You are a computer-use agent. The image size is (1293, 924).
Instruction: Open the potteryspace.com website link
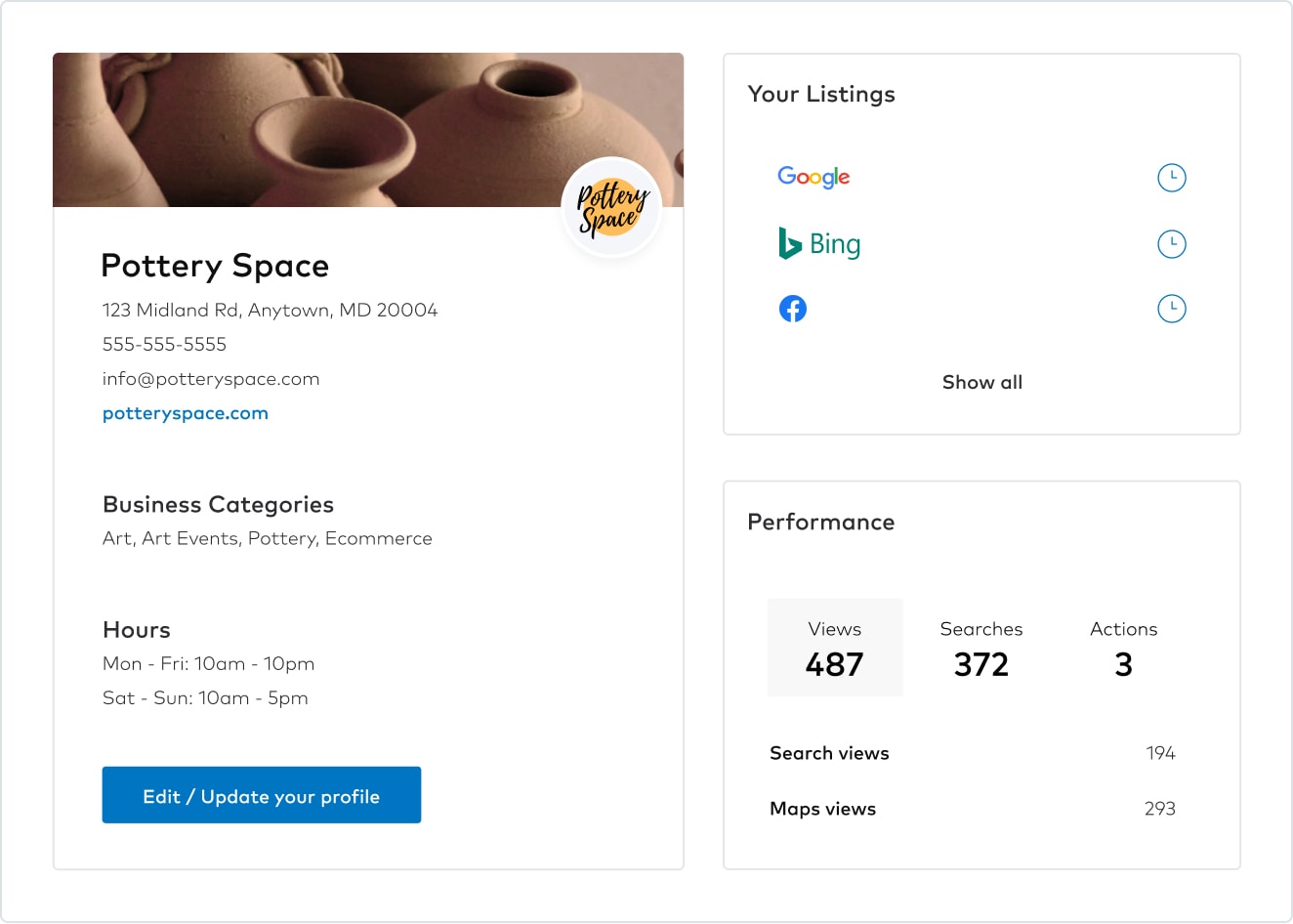point(186,413)
